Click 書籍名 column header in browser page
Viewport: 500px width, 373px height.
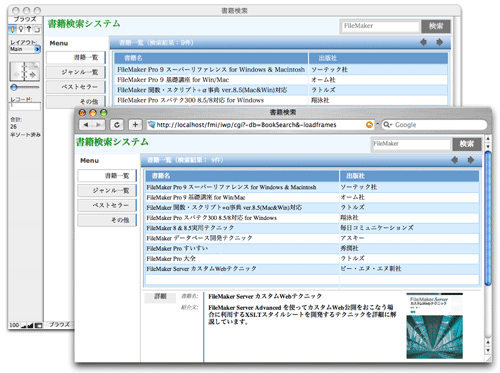click(x=242, y=176)
